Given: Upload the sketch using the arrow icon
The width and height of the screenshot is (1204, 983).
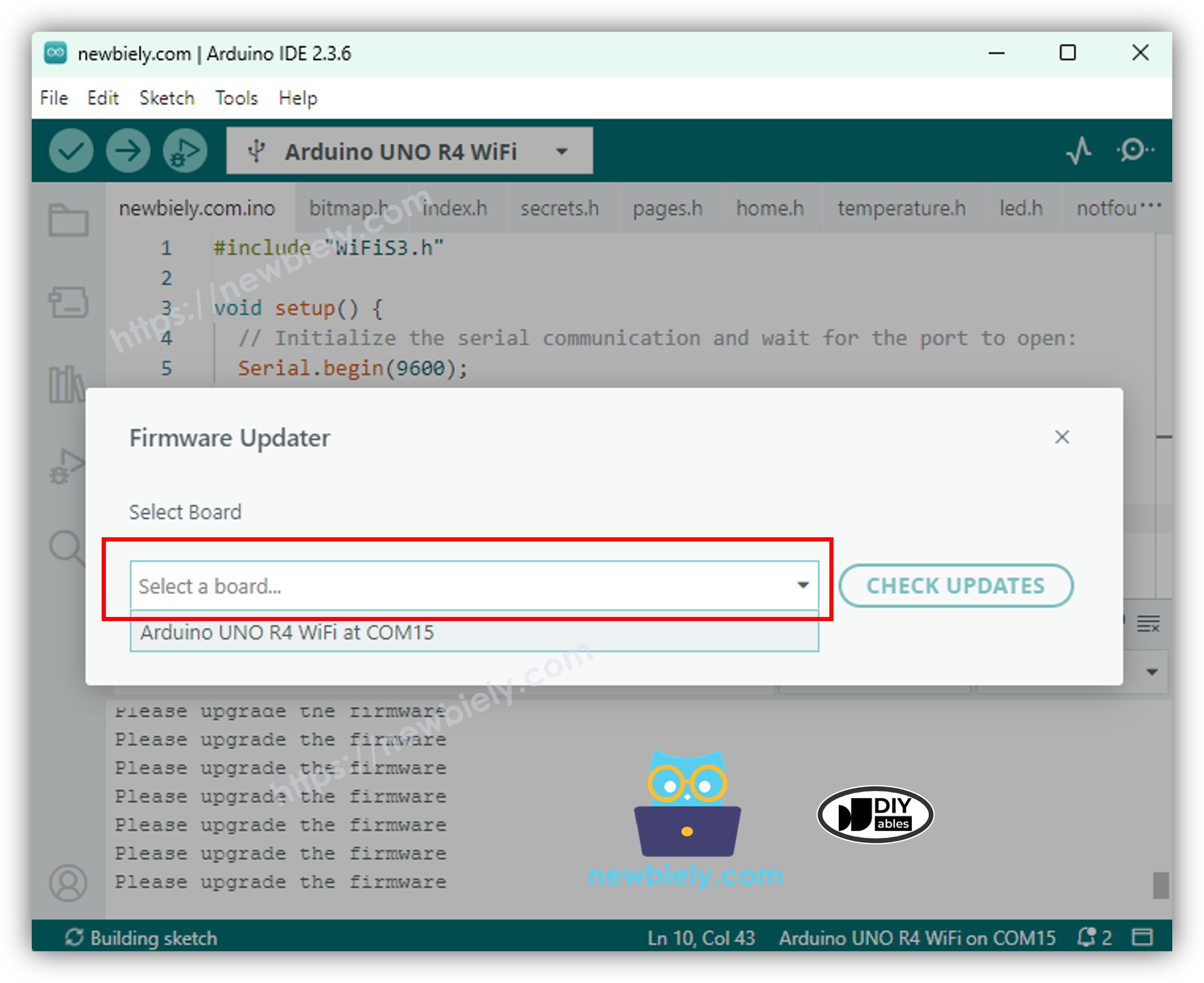Looking at the screenshot, I should pyautogui.click(x=127, y=151).
